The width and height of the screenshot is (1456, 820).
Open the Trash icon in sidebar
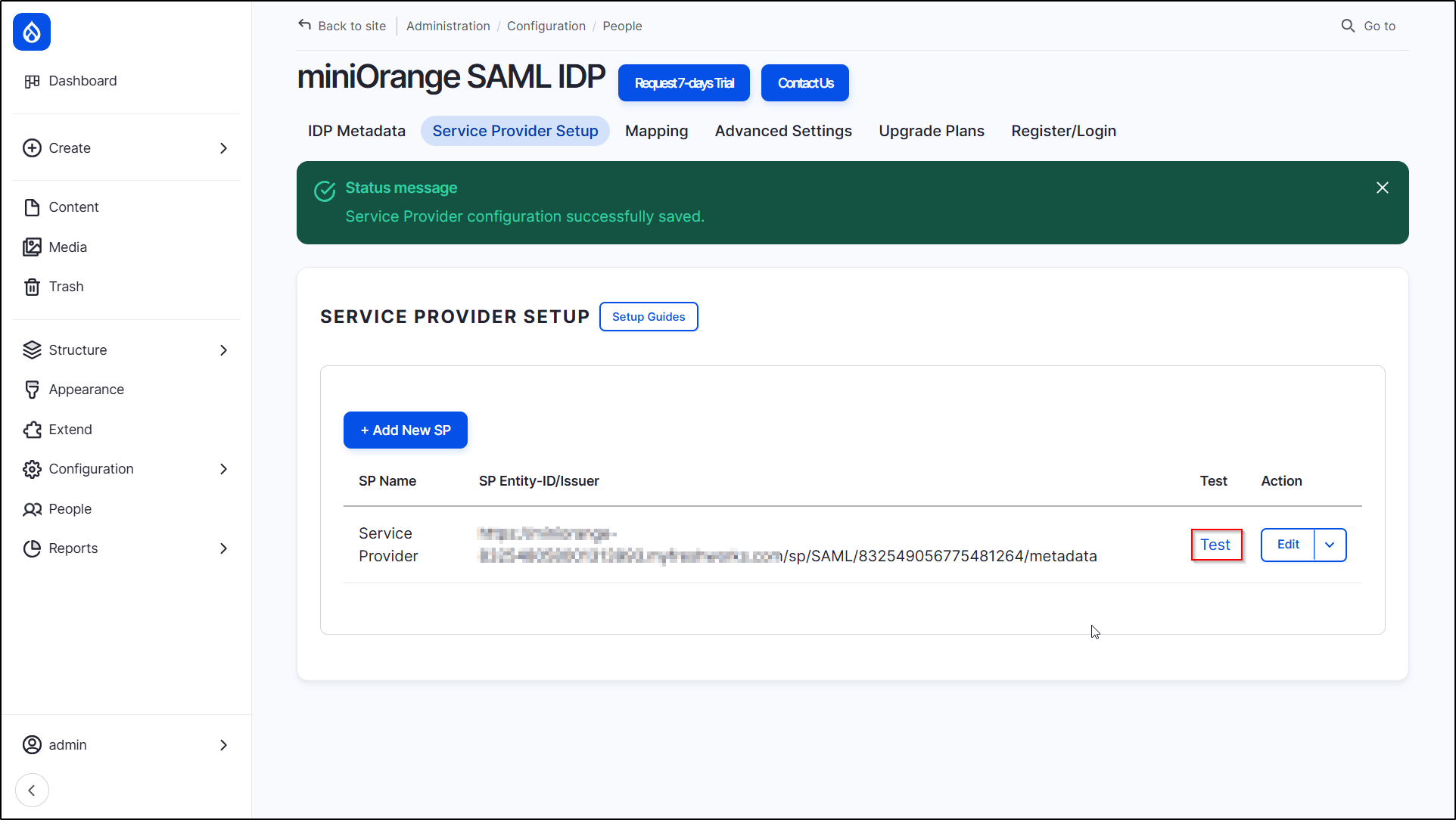click(32, 286)
